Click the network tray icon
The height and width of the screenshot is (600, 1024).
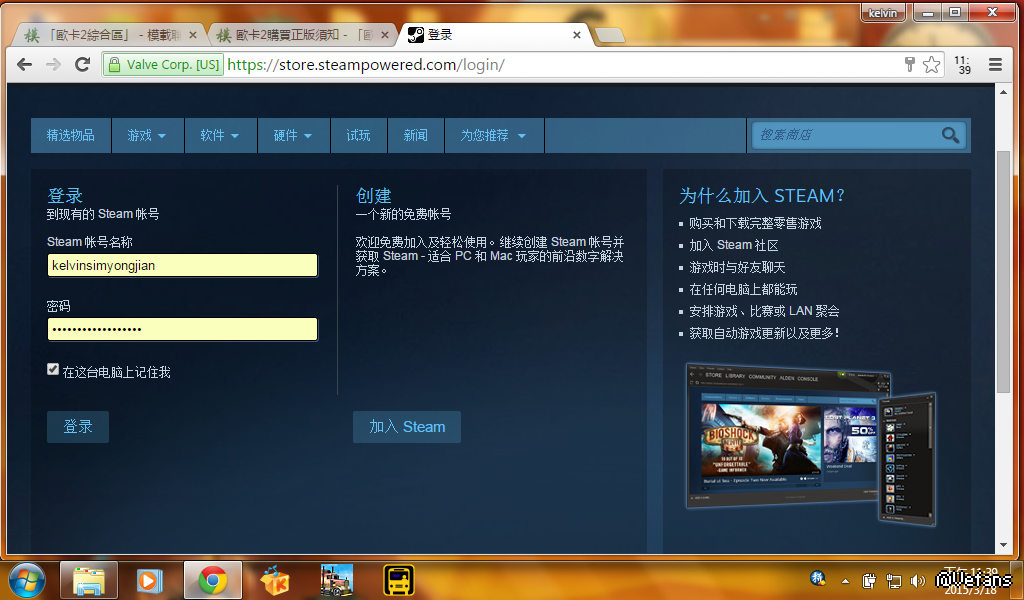pos(893,580)
